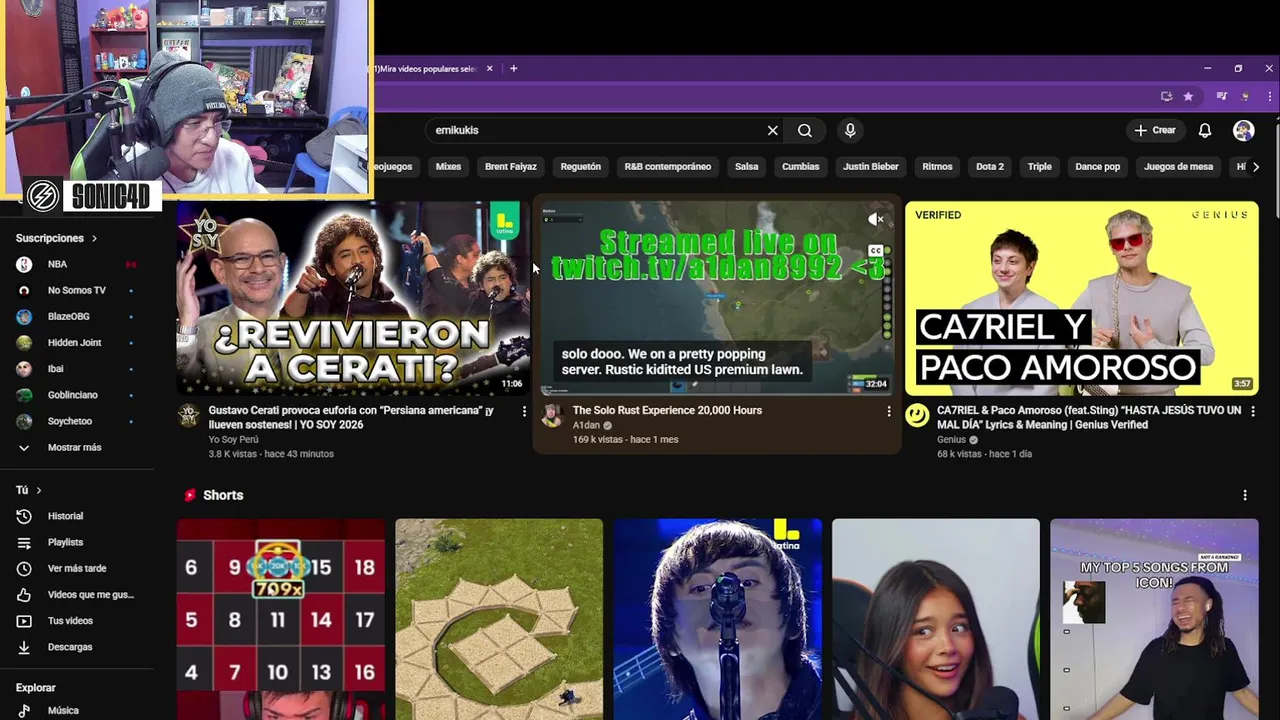Open the notifications bell
Screen dimensions: 1280x720
tap(1205, 130)
